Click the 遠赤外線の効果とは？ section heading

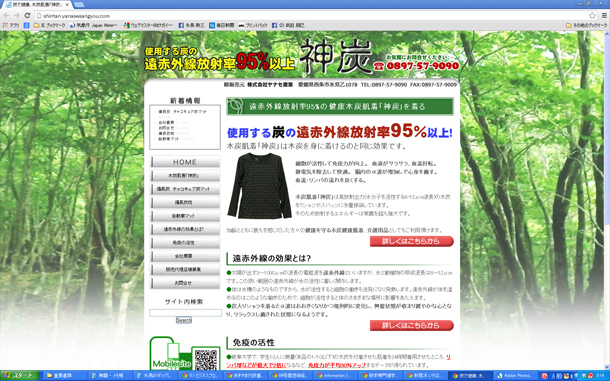tap(272, 258)
